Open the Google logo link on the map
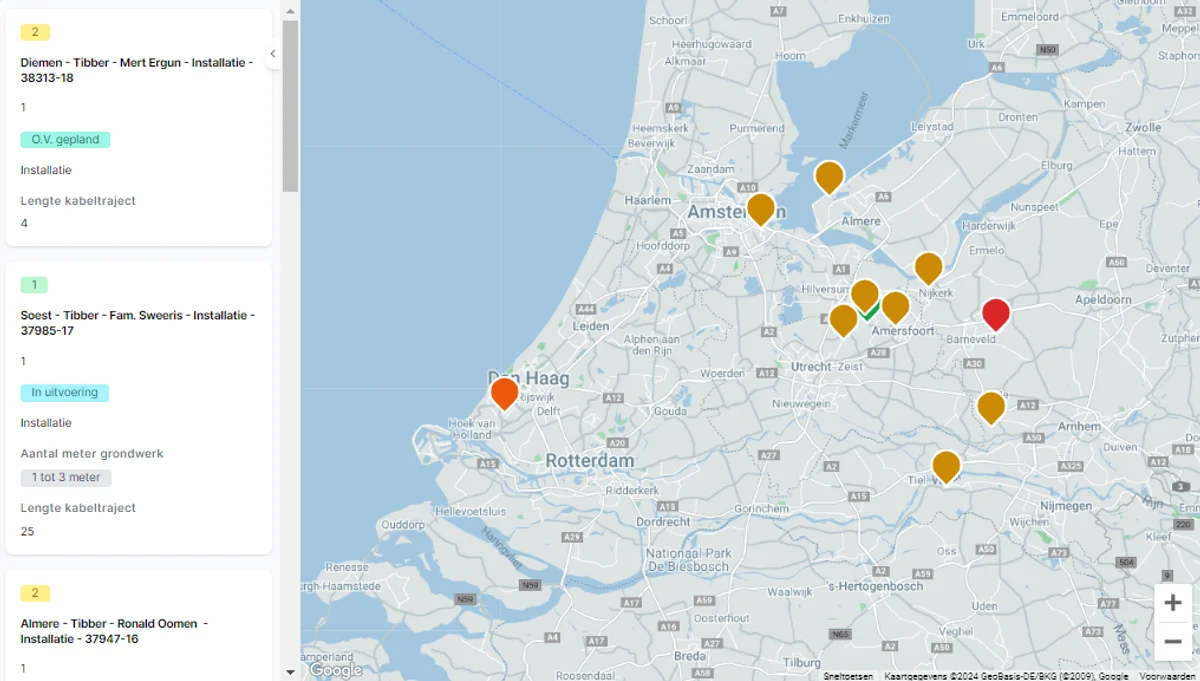Image resolution: width=1200 pixels, height=681 pixels. (x=335, y=670)
